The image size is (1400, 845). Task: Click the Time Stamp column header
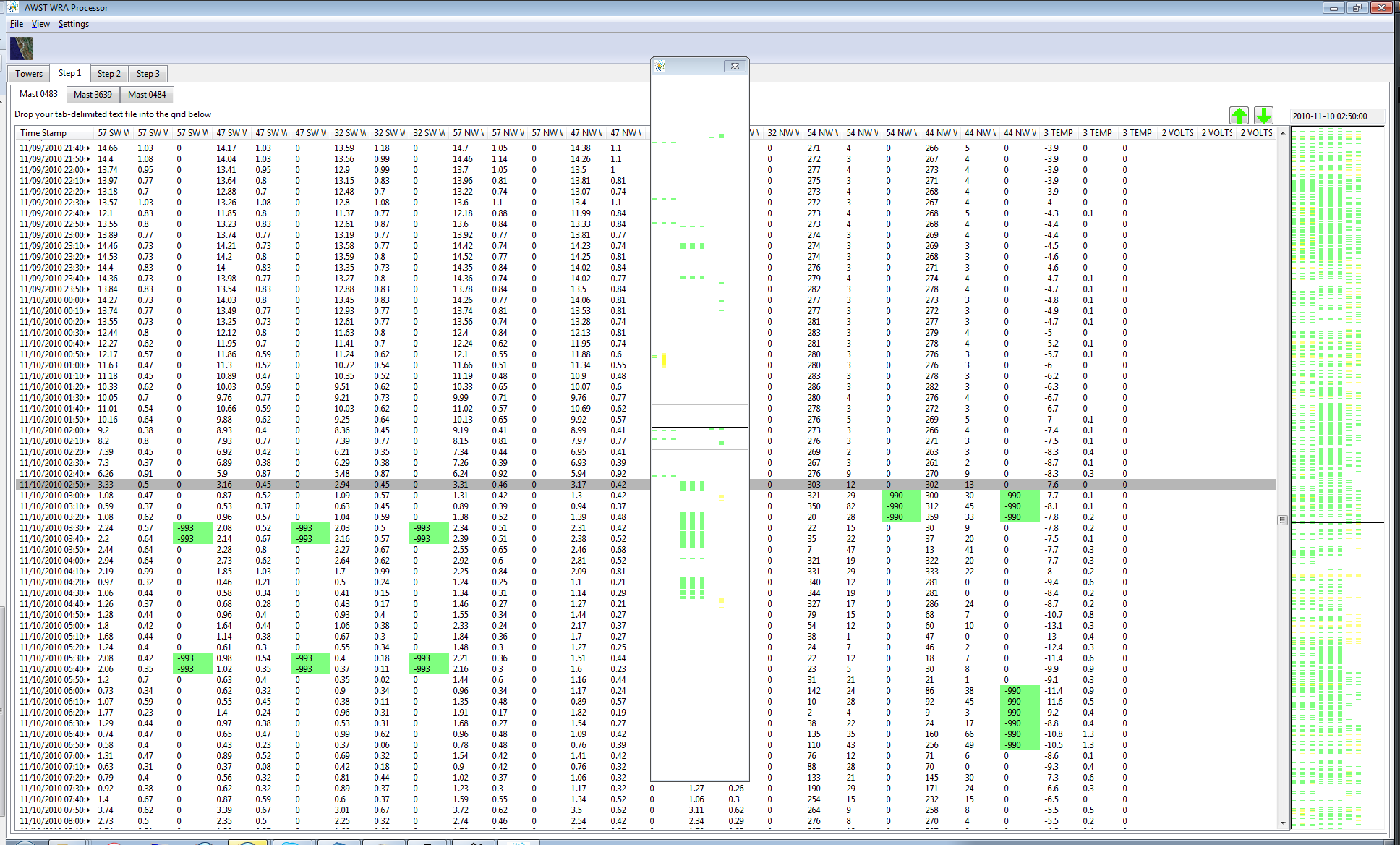43,133
